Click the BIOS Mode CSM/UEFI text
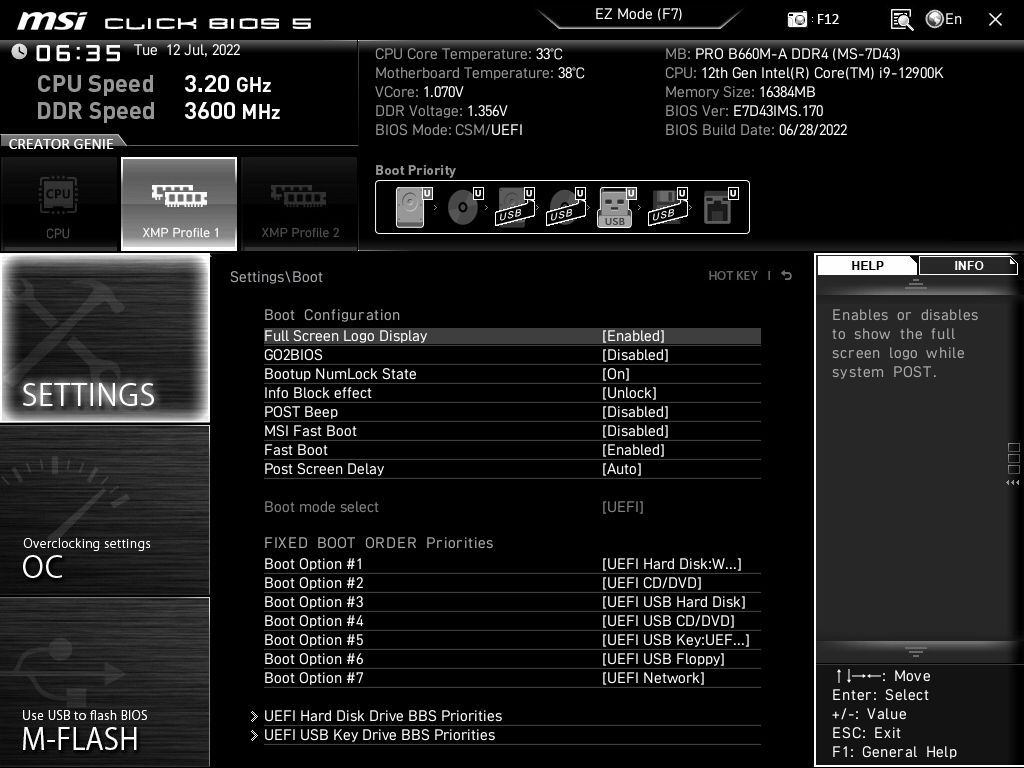 tap(449, 129)
